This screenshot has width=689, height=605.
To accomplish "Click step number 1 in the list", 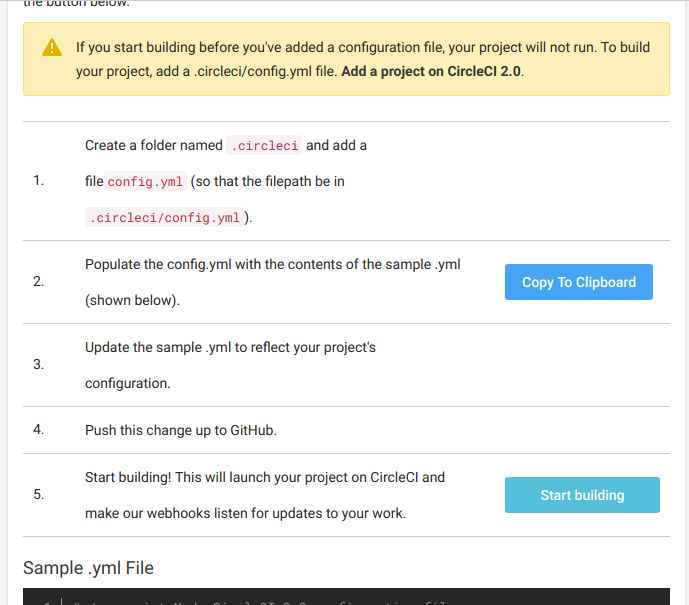I will [39, 181].
